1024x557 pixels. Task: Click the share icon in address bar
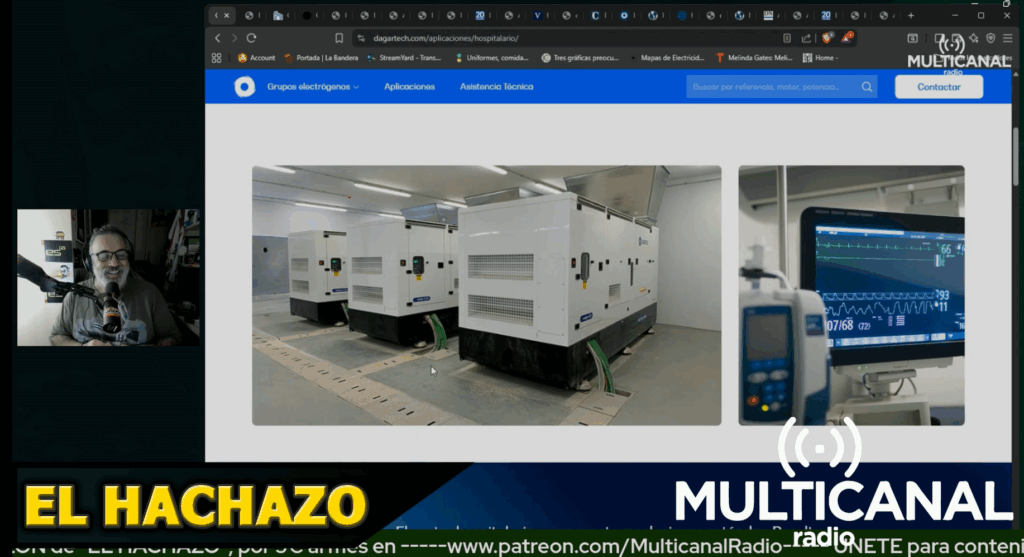pyautogui.click(x=806, y=38)
